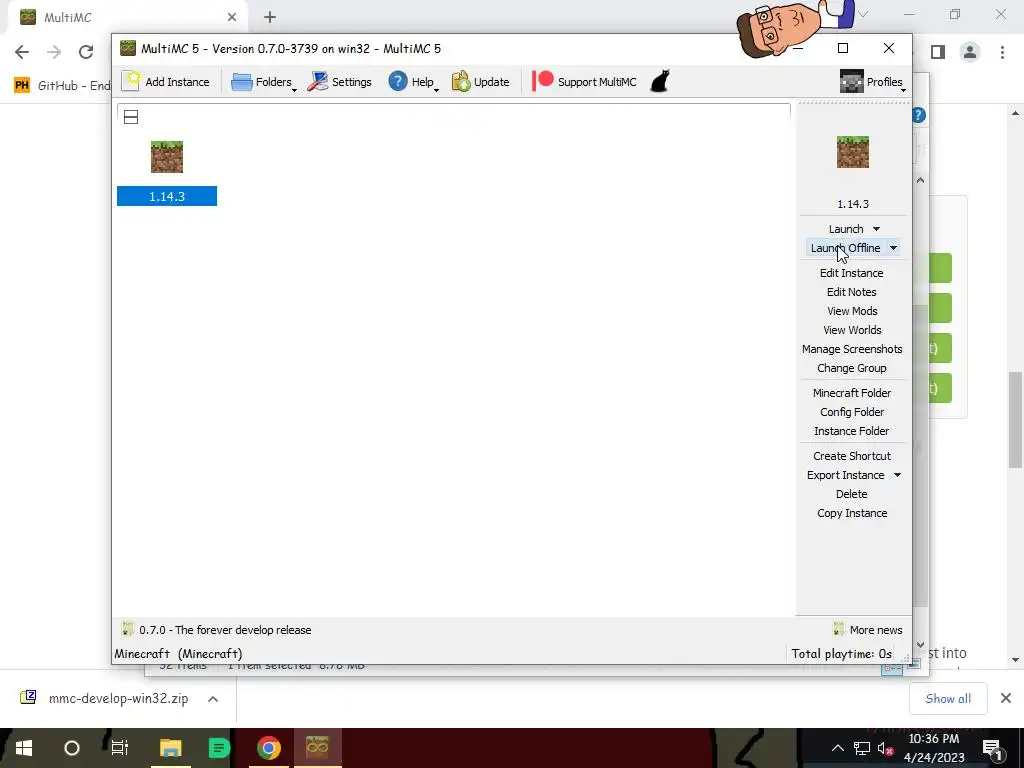Open MultiMC Settings from the toolbar
1024x768 pixels.
[x=339, y=82]
